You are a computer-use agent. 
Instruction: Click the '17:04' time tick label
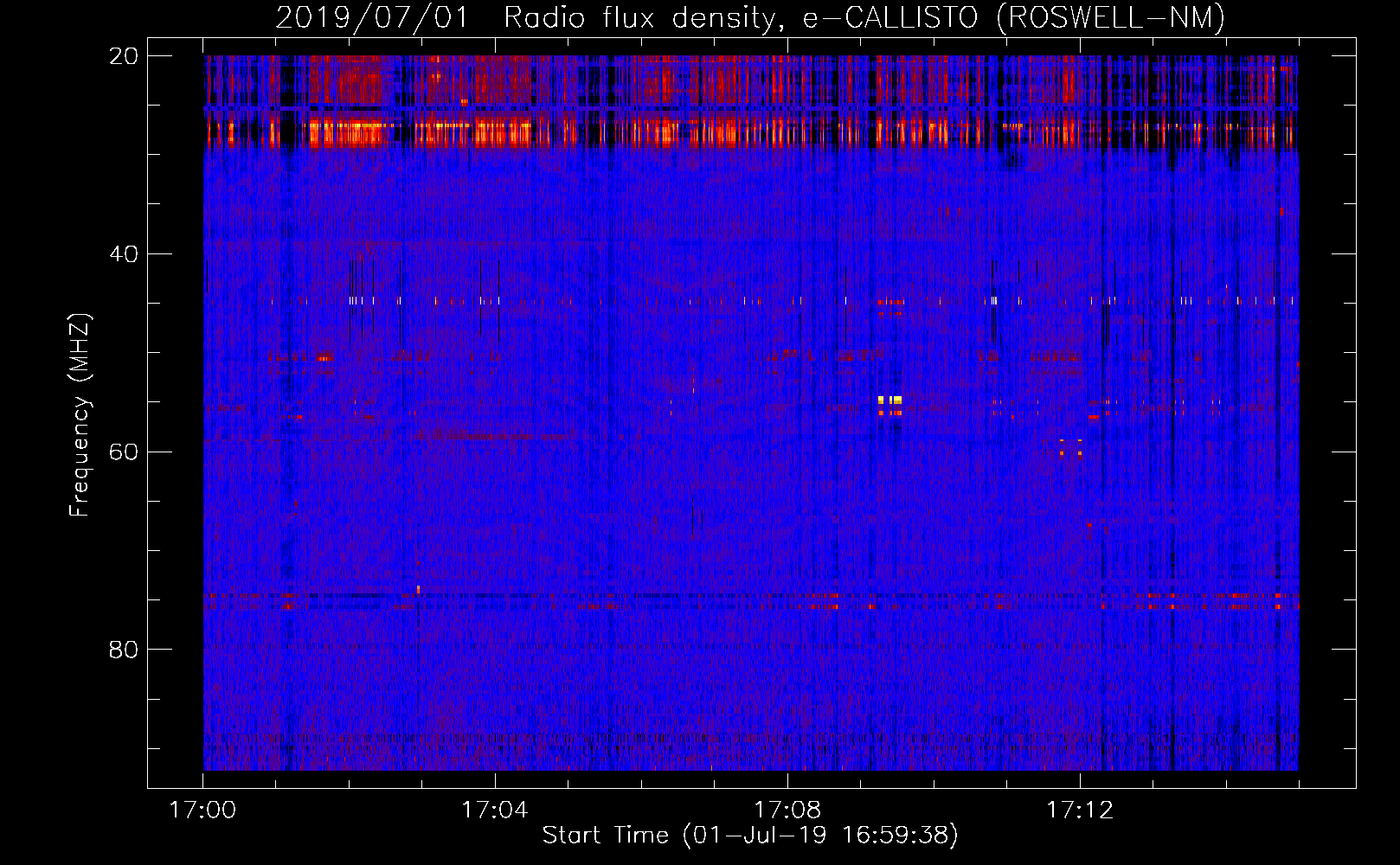pyautogui.click(x=495, y=811)
